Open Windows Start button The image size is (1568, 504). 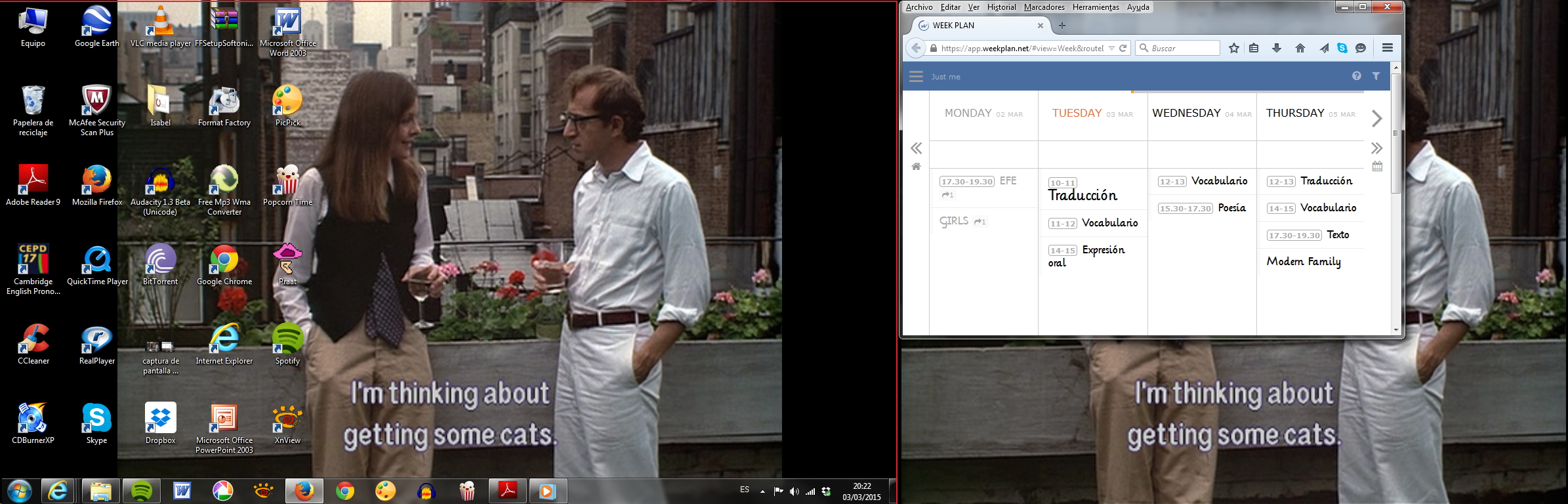pyautogui.click(x=19, y=491)
